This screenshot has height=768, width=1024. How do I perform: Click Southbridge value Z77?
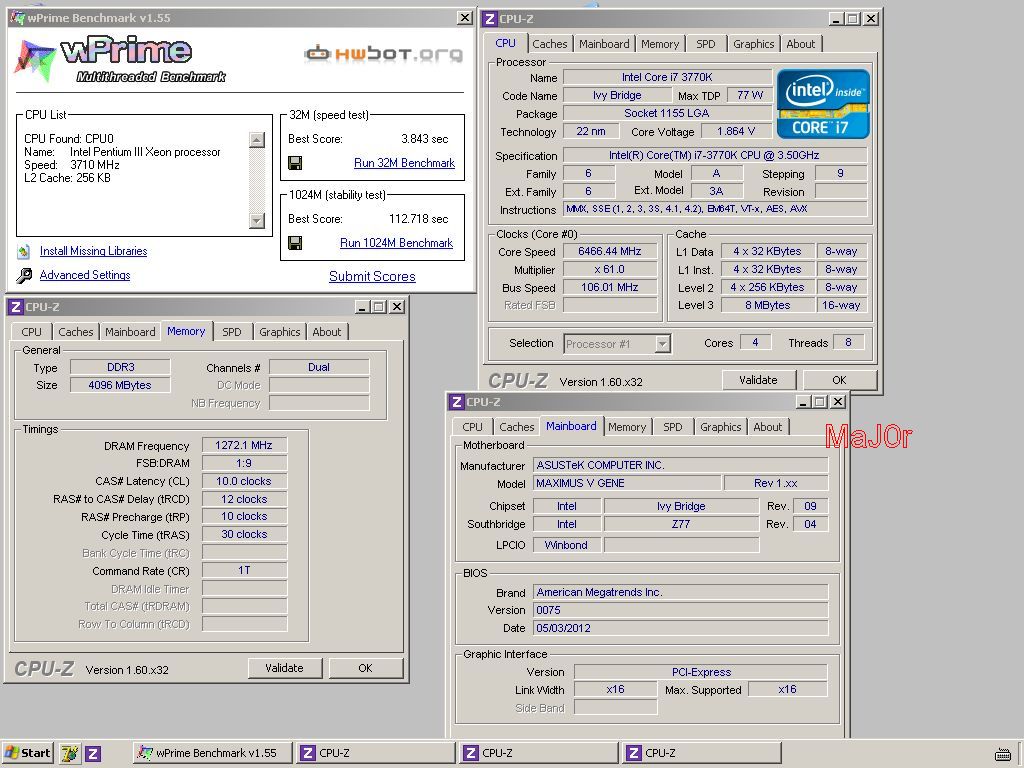click(681, 524)
